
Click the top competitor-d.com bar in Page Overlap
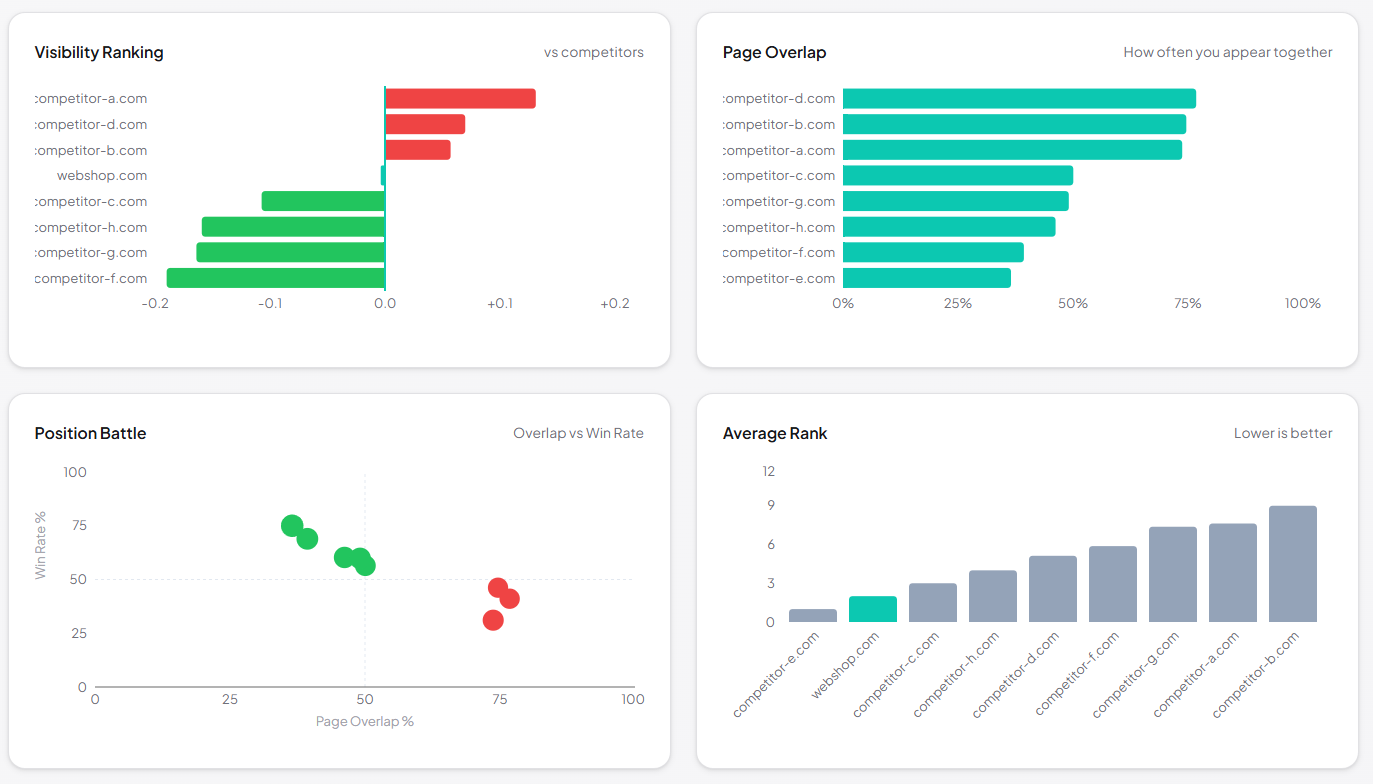coord(1018,97)
